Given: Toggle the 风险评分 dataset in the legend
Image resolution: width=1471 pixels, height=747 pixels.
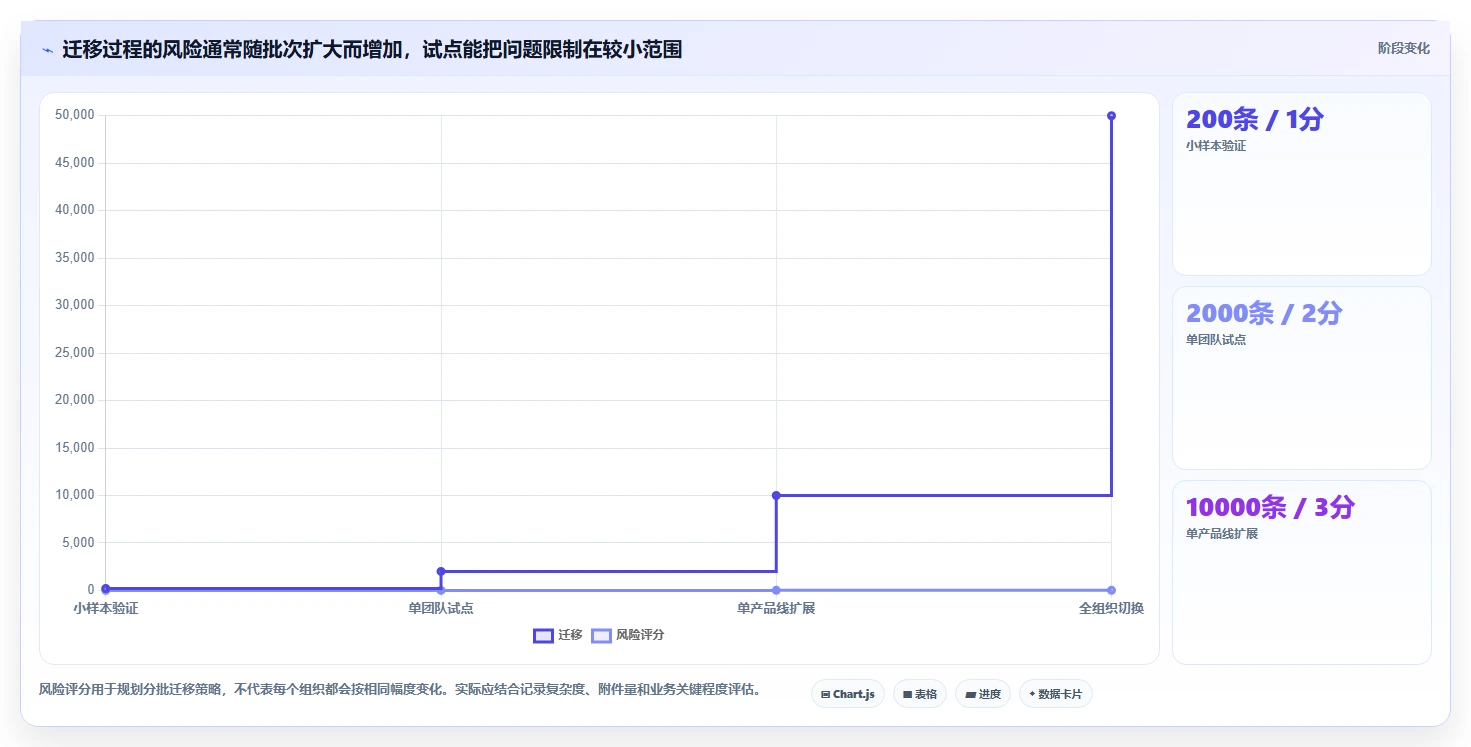Looking at the screenshot, I should 628,635.
